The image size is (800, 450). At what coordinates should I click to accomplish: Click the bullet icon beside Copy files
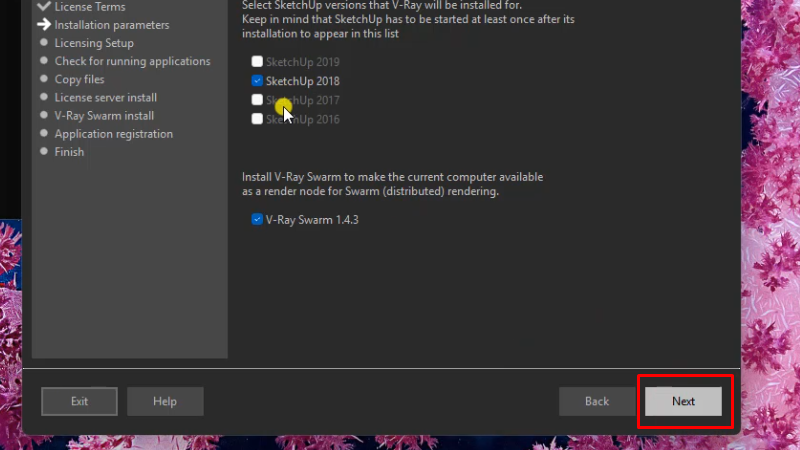coord(44,79)
